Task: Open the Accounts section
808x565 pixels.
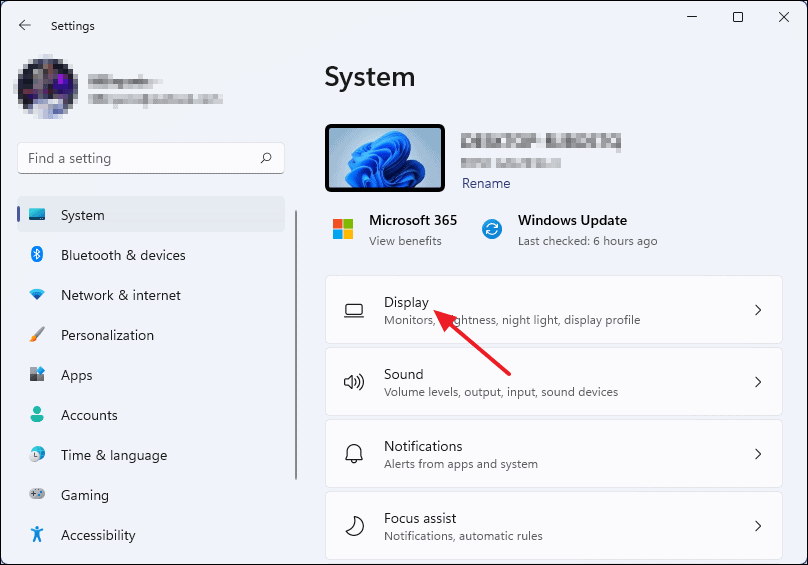Action: pyautogui.click(x=151, y=415)
